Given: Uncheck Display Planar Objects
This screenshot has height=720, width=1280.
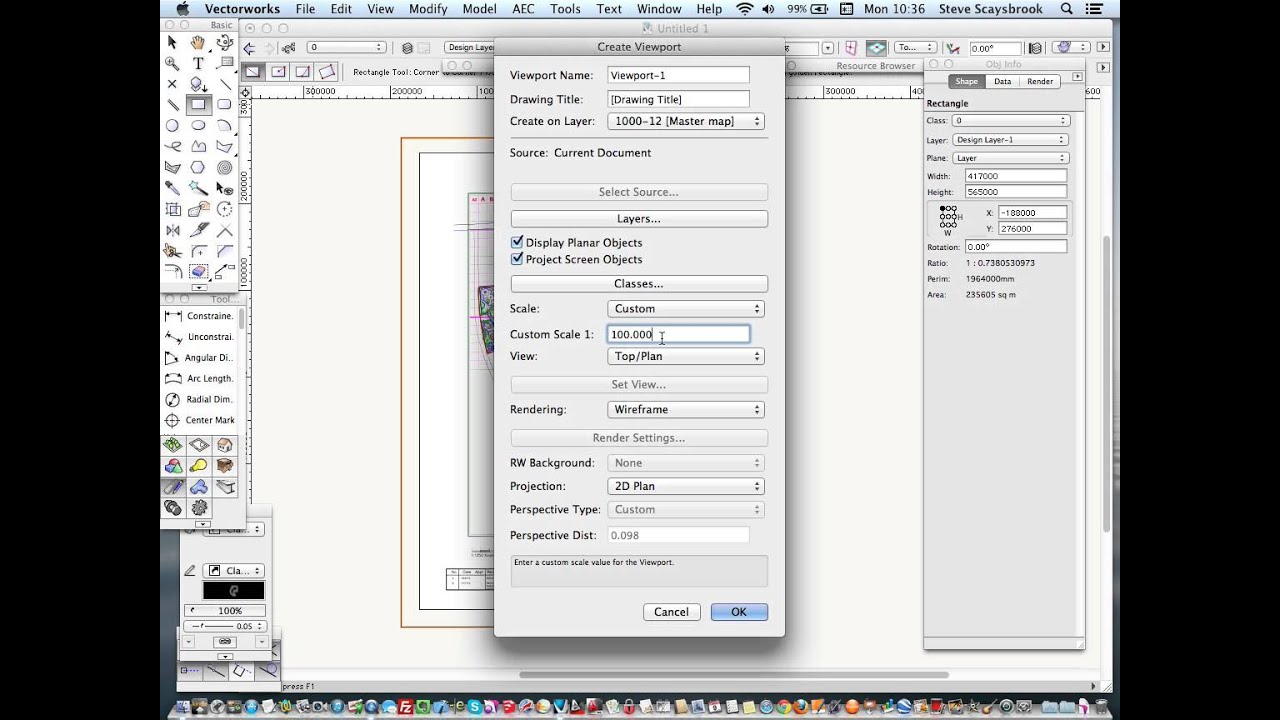Looking at the screenshot, I should click(x=517, y=242).
